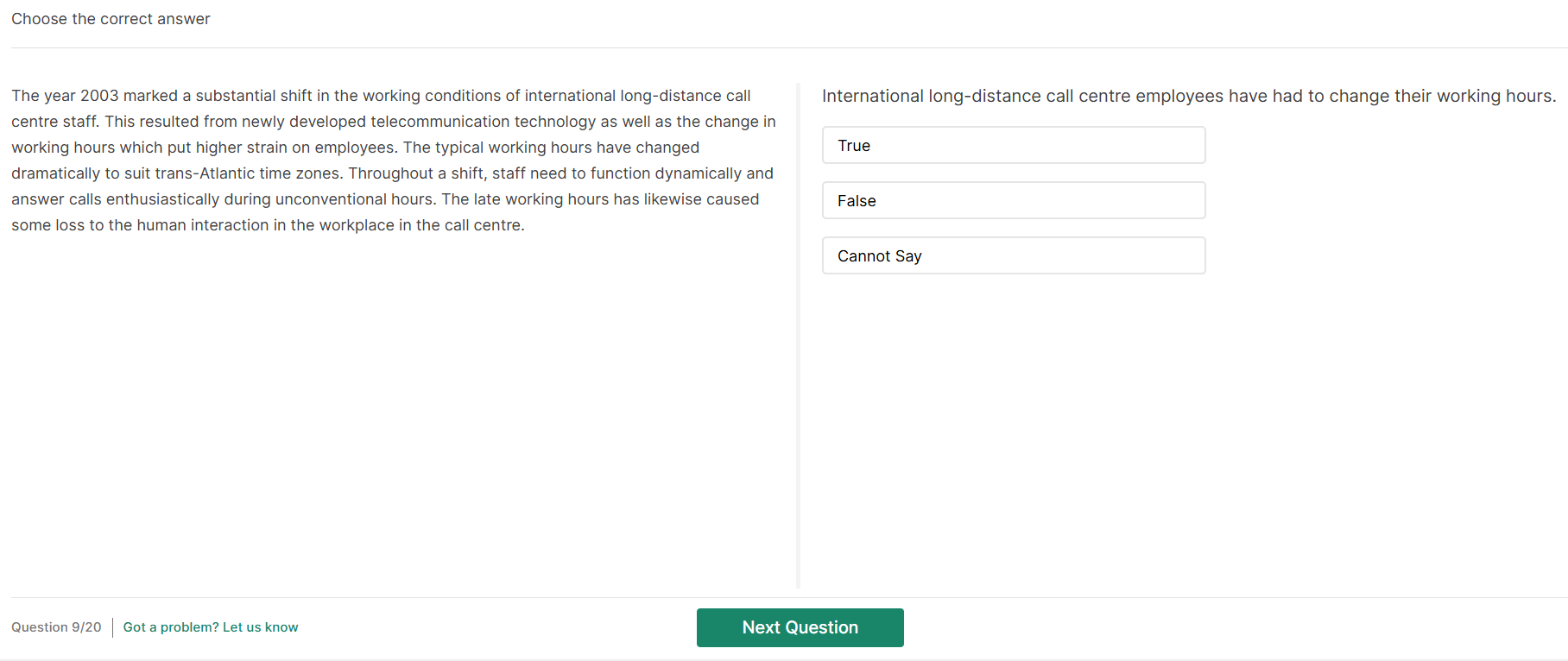1568x661 pixels.
Task: Choose the Cannot Say answer option
Action: pyautogui.click(x=1013, y=255)
